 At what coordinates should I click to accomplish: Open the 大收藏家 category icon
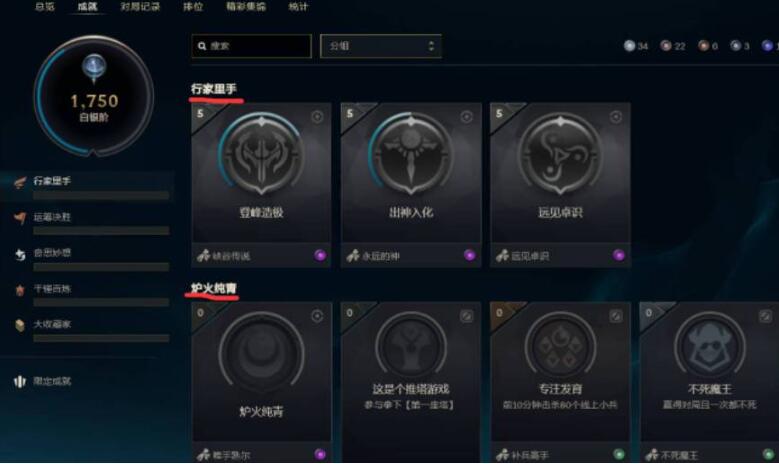(x=19, y=325)
